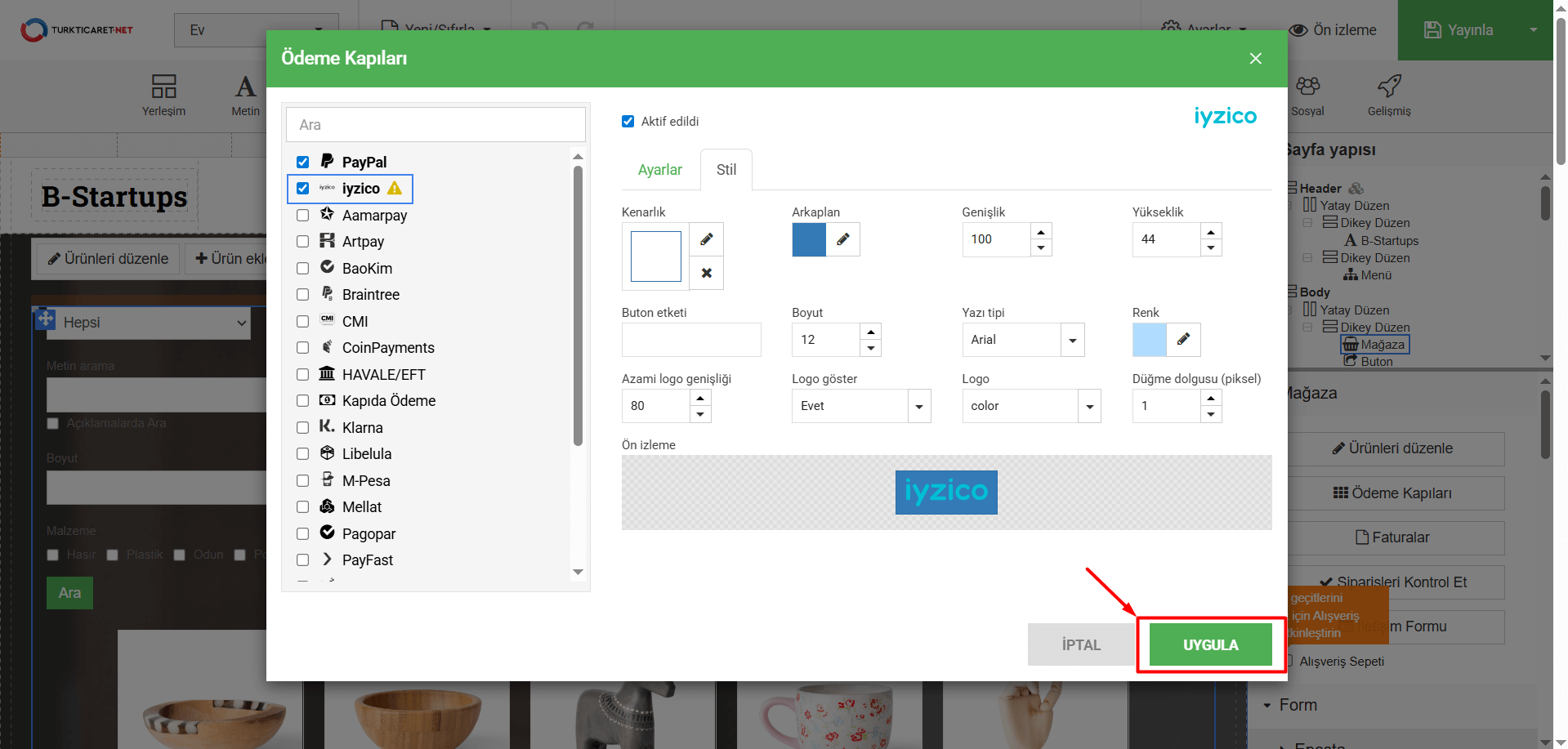The image size is (1568, 749).
Task: Click the Ara search field
Action: (436, 125)
